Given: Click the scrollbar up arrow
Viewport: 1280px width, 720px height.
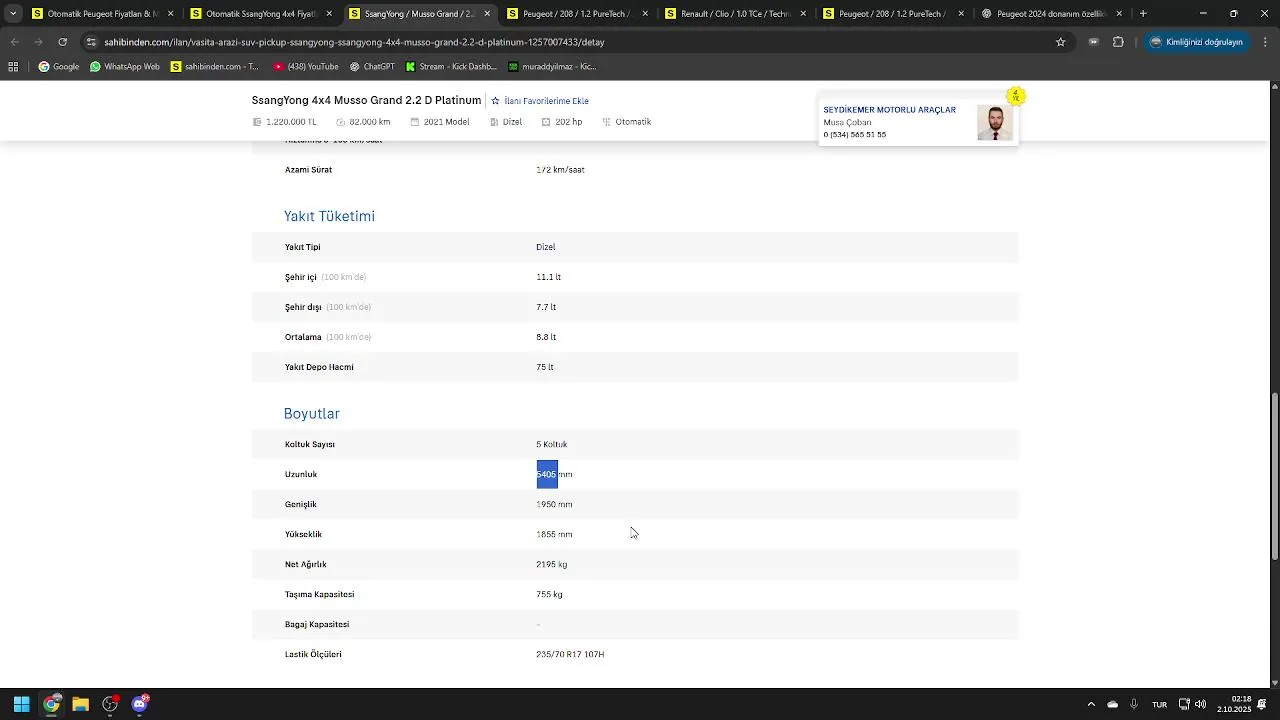Looking at the screenshot, I should [1274, 87].
